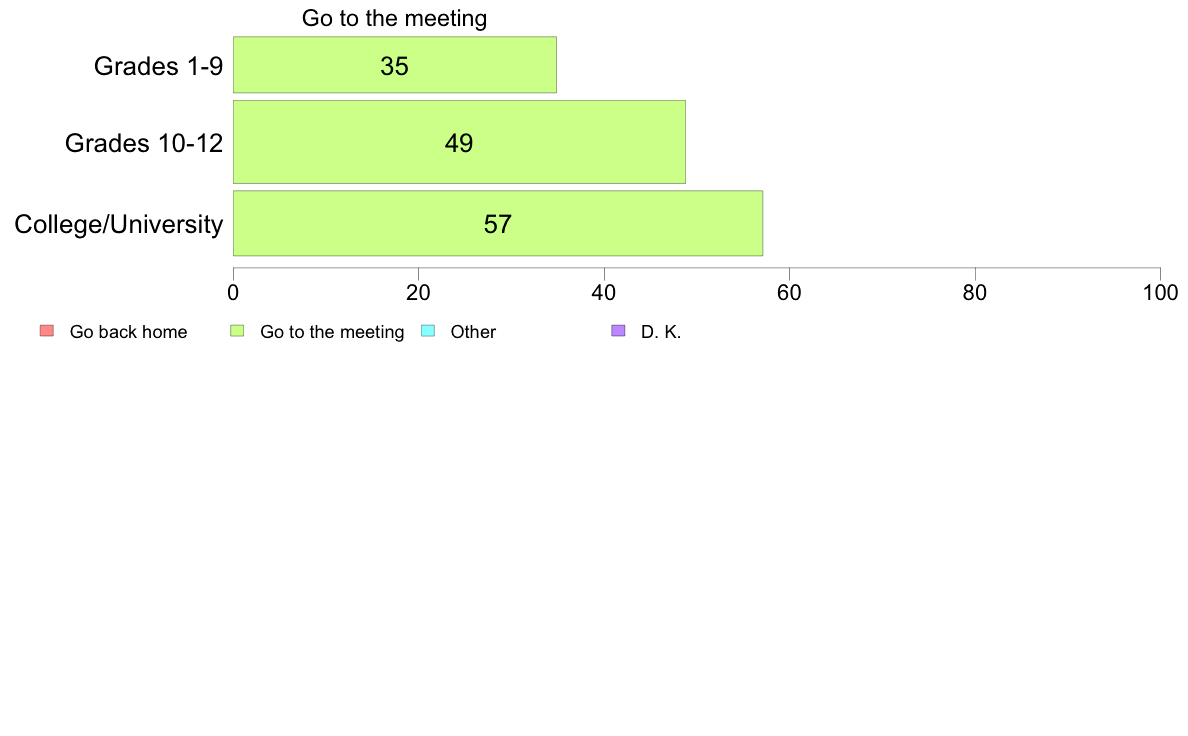Click the Go back home legend text
This screenshot has width=1188, height=736.
[128, 332]
